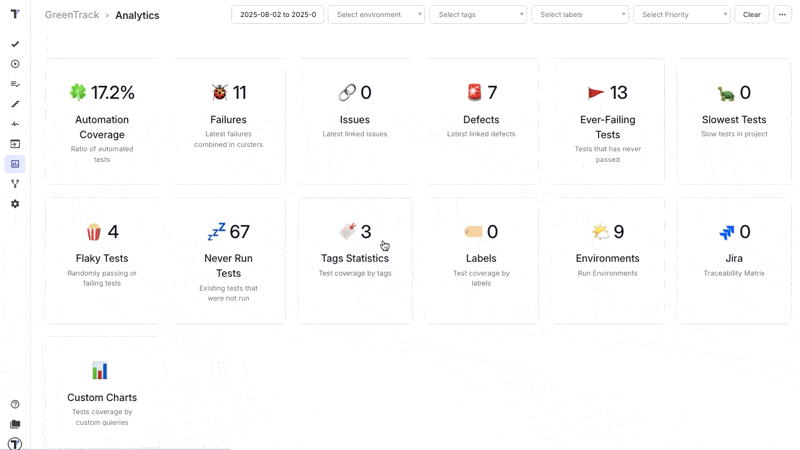Open the Plans list icon in sidebar

15,84
